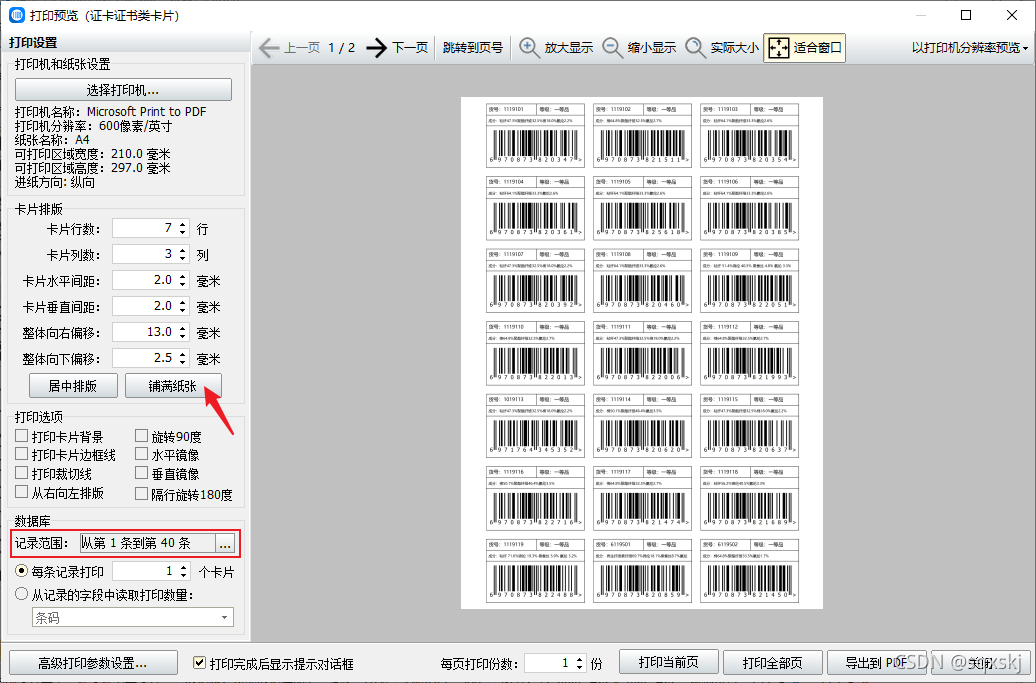Adjust right offset stepper
Viewport: 1036px width, 683px height.
click(183, 332)
